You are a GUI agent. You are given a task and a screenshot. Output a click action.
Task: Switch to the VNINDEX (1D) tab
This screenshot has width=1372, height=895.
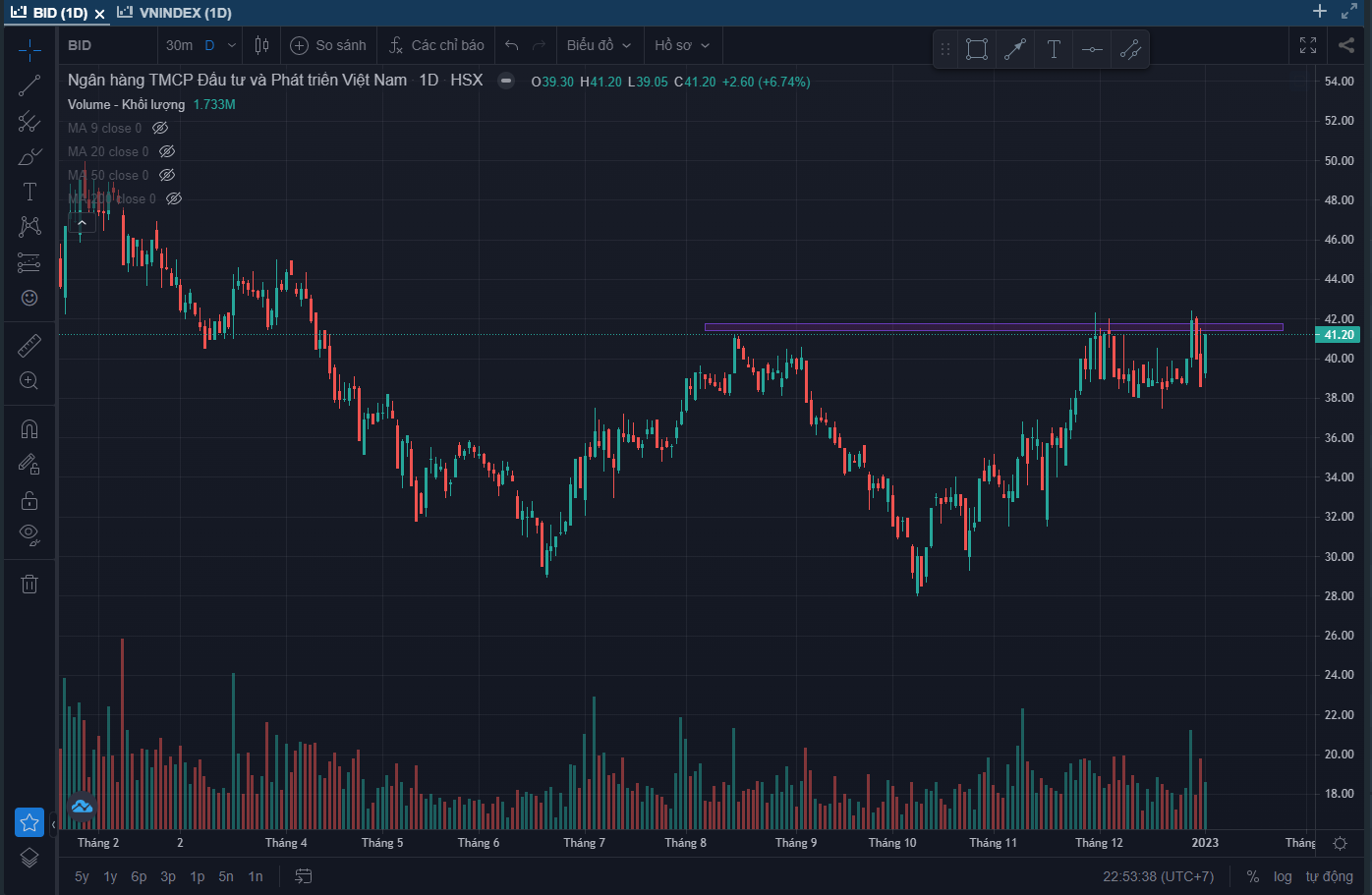click(x=175, y=13)
